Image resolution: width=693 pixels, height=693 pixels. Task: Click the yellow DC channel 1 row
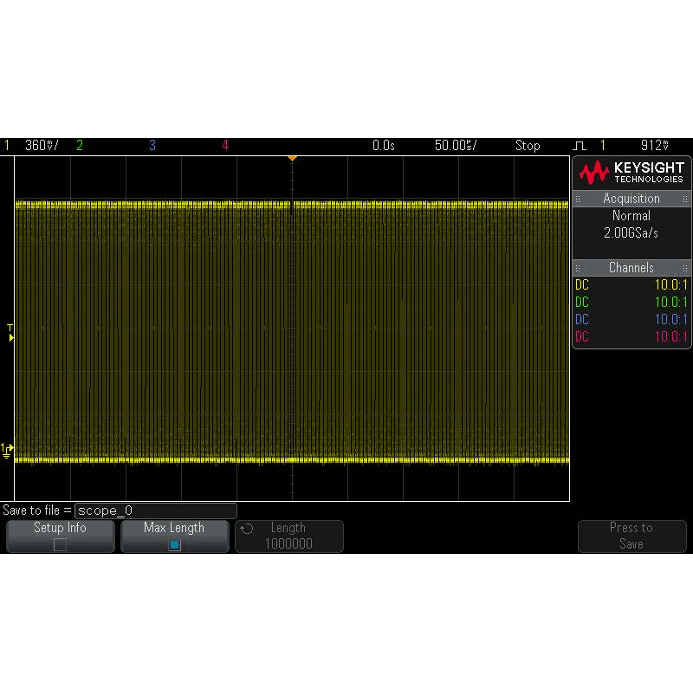(631, 285)
